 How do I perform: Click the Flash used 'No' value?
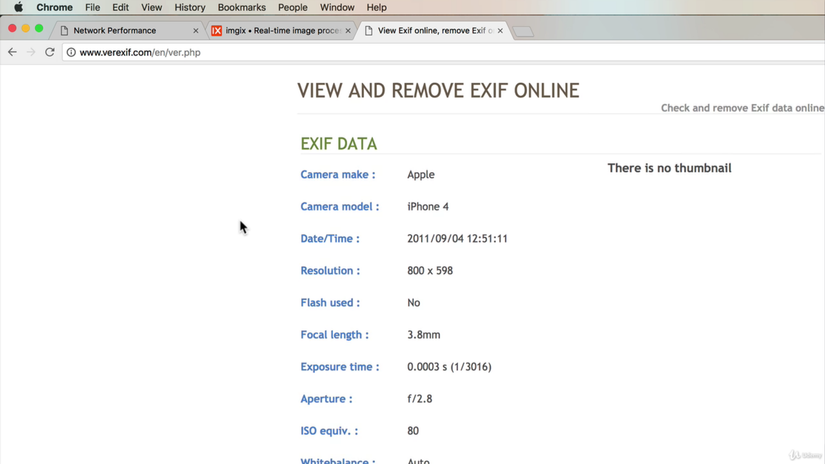point(414,302)
